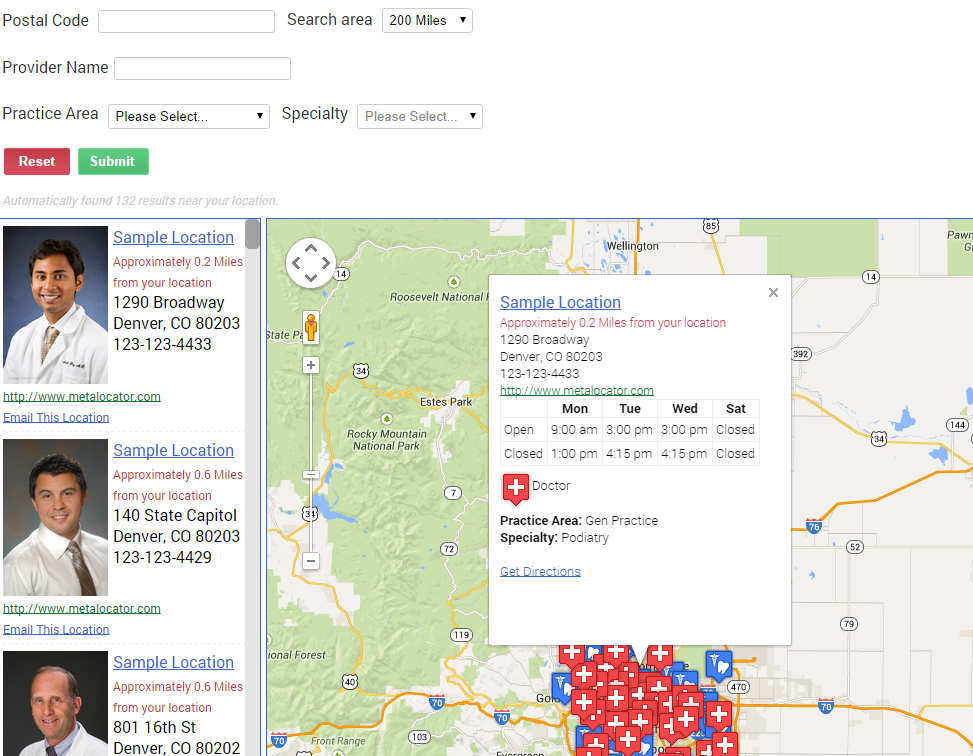Click the '140 State Capitol' address text
Image resolution: width=973 pixels, height=756 pixels.
[x=175, y=515]
